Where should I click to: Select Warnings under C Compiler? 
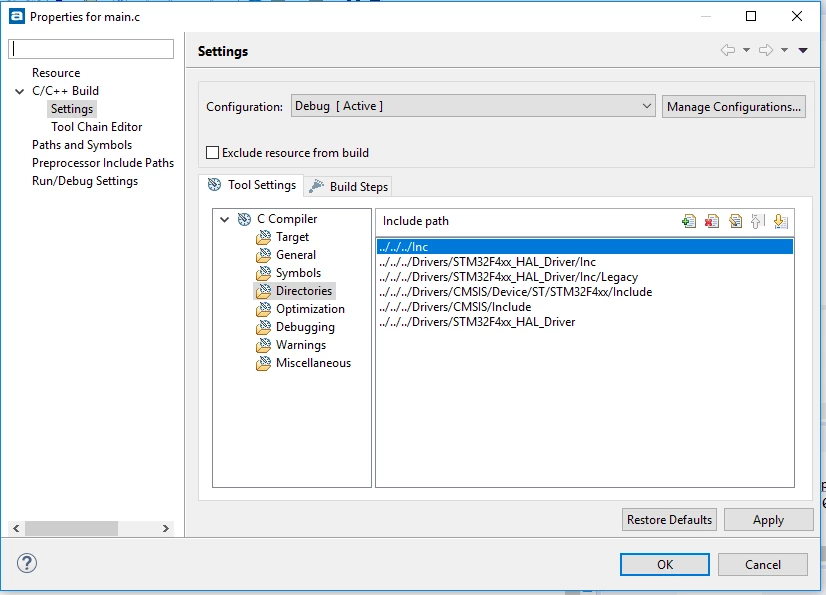point(301,345)
